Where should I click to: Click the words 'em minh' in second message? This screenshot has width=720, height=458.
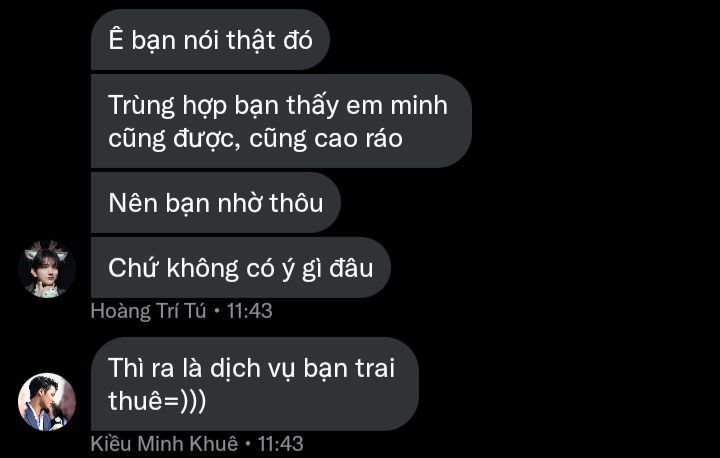(x=397, y=106)
